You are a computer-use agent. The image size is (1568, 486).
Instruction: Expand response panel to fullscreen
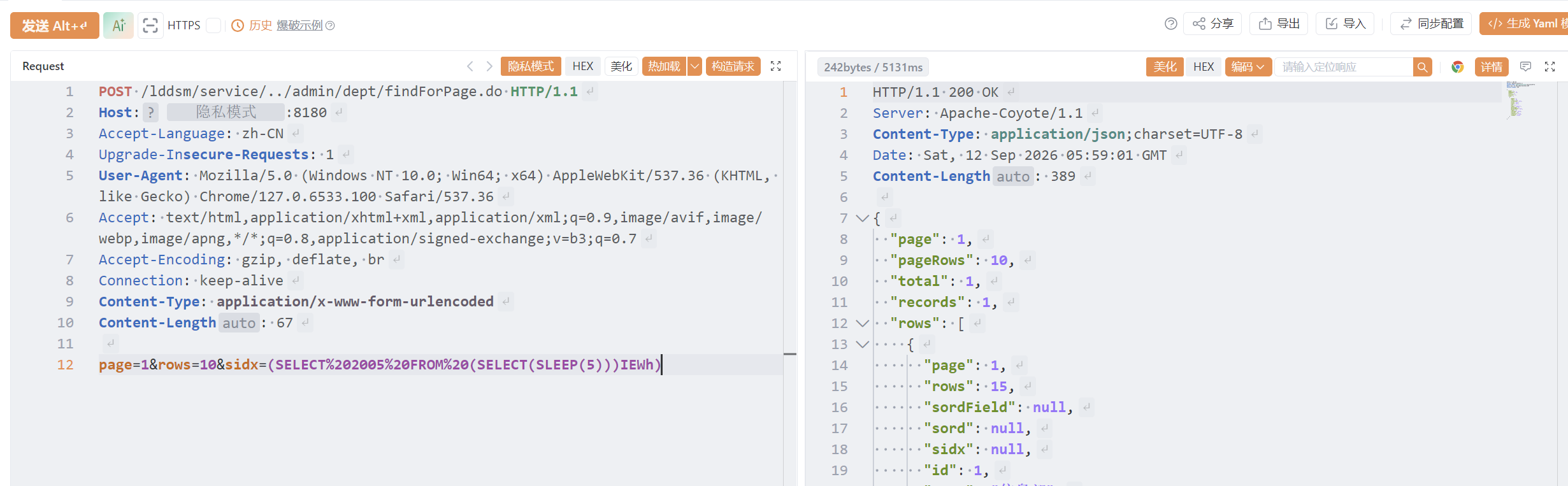tap(1550, 66)
